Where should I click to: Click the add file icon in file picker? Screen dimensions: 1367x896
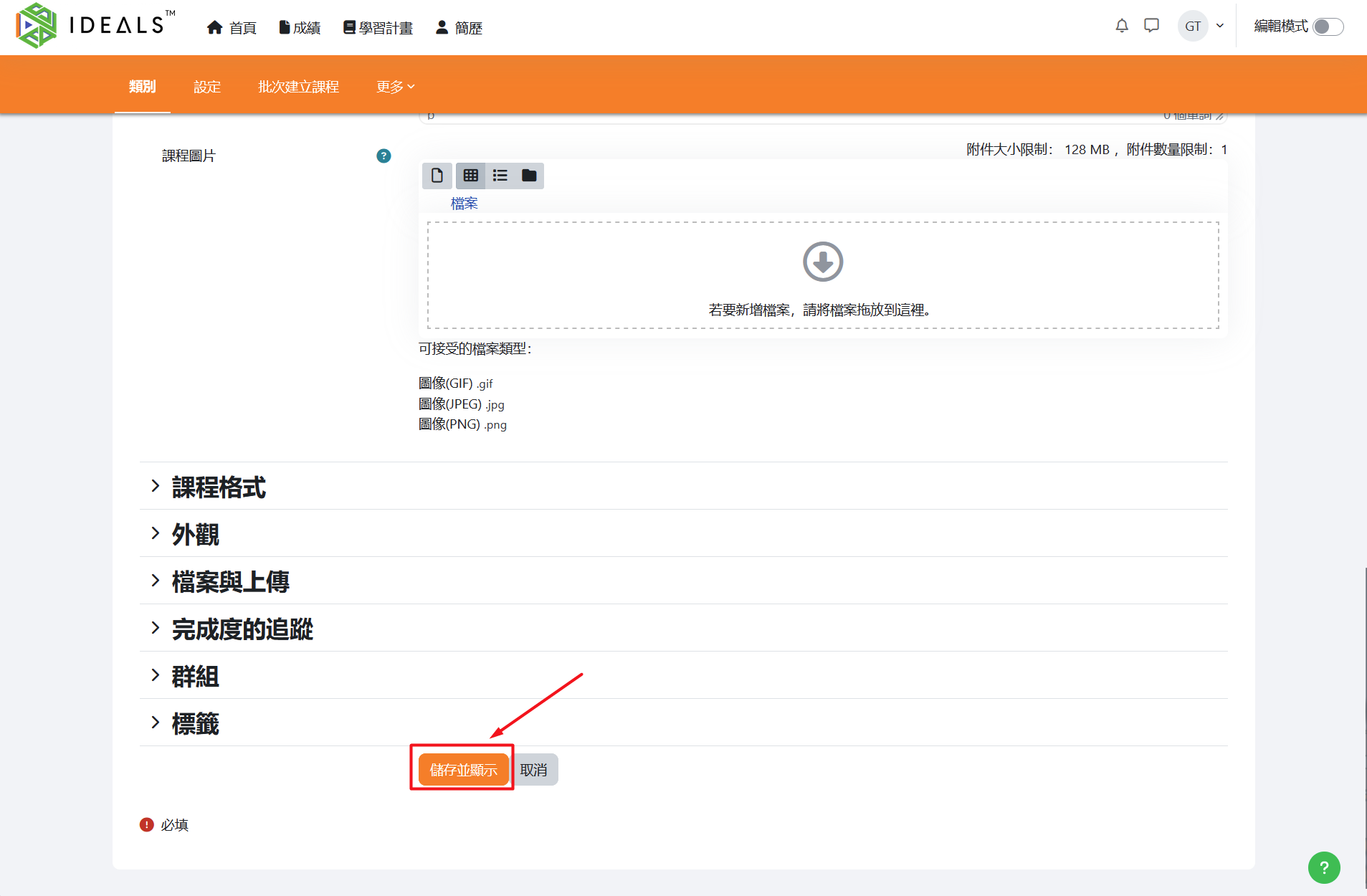[x=437, y=176]
